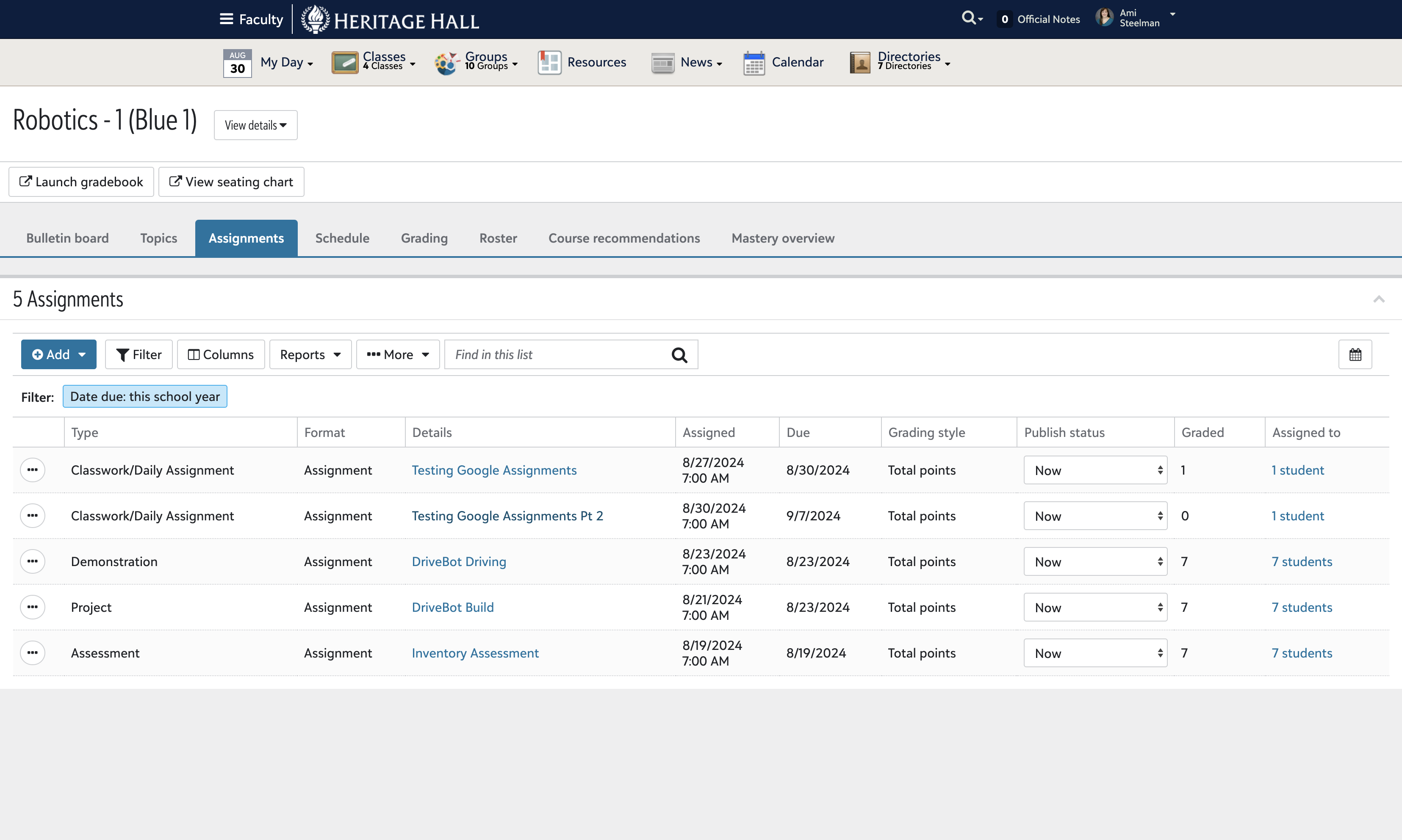Switch to the Schedule tab
The width and height of the screenshot is (1402, 840).
pos(342,238)
